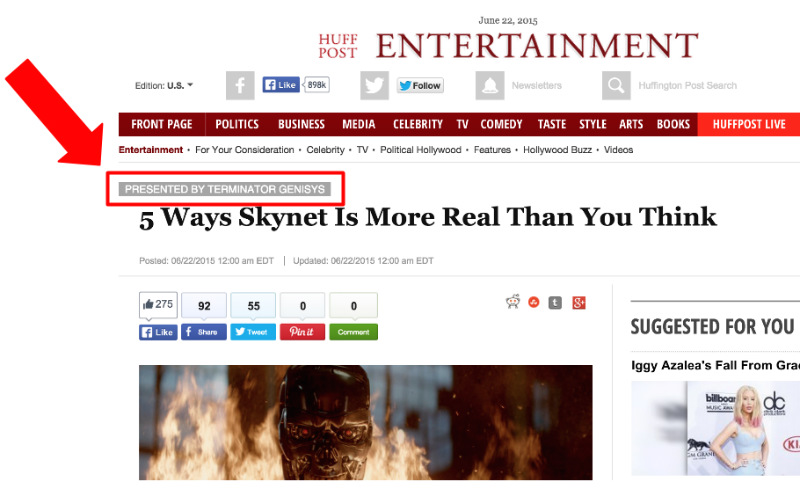The height and width of the screenshot is (504, 800).
Task: Share article via the Reddit icon
Action: point(513,302)
